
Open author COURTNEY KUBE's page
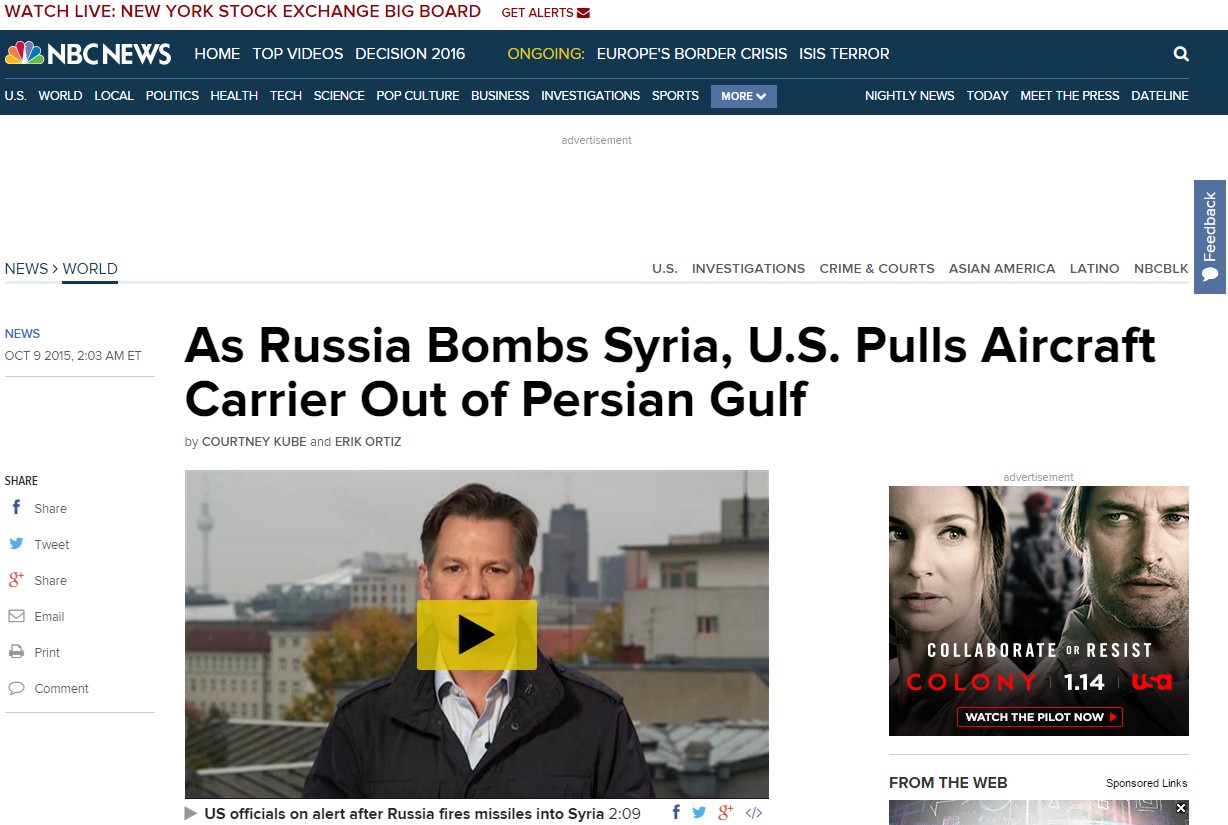(x=253, y=442)
